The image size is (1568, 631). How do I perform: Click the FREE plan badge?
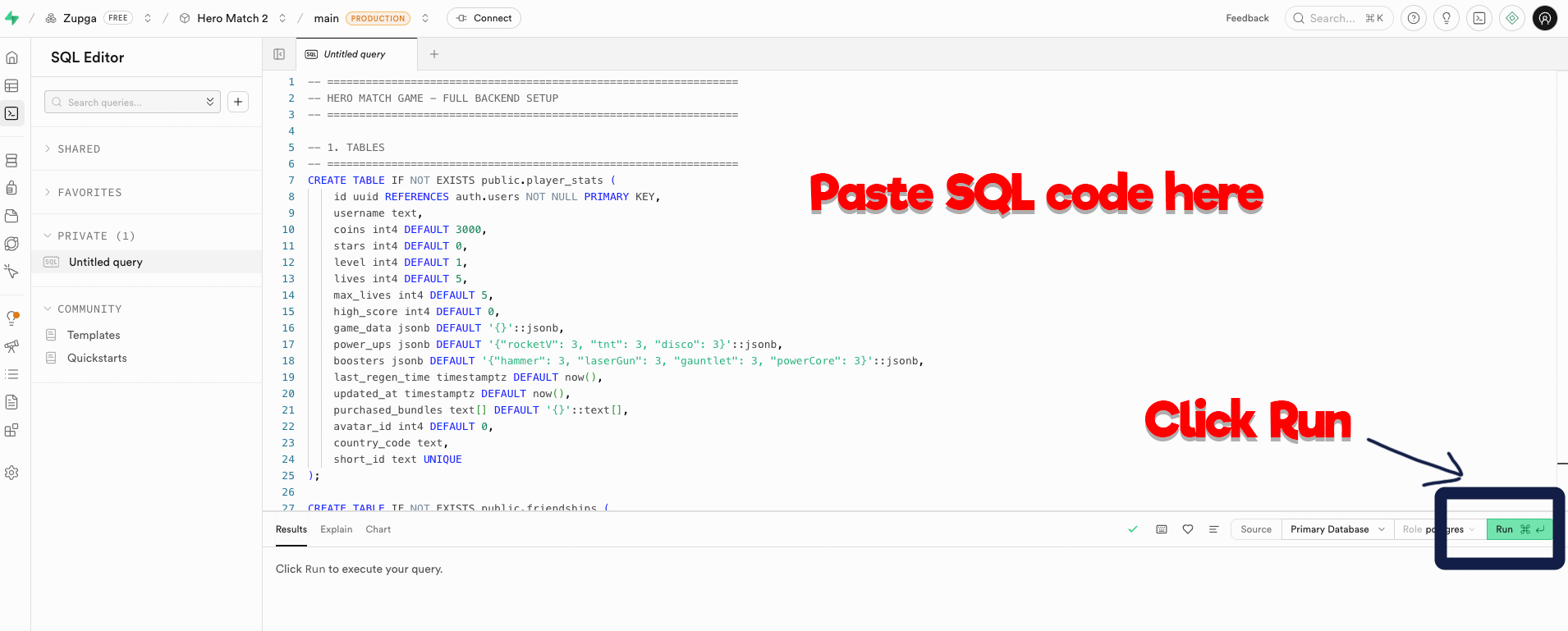[118, 18]
